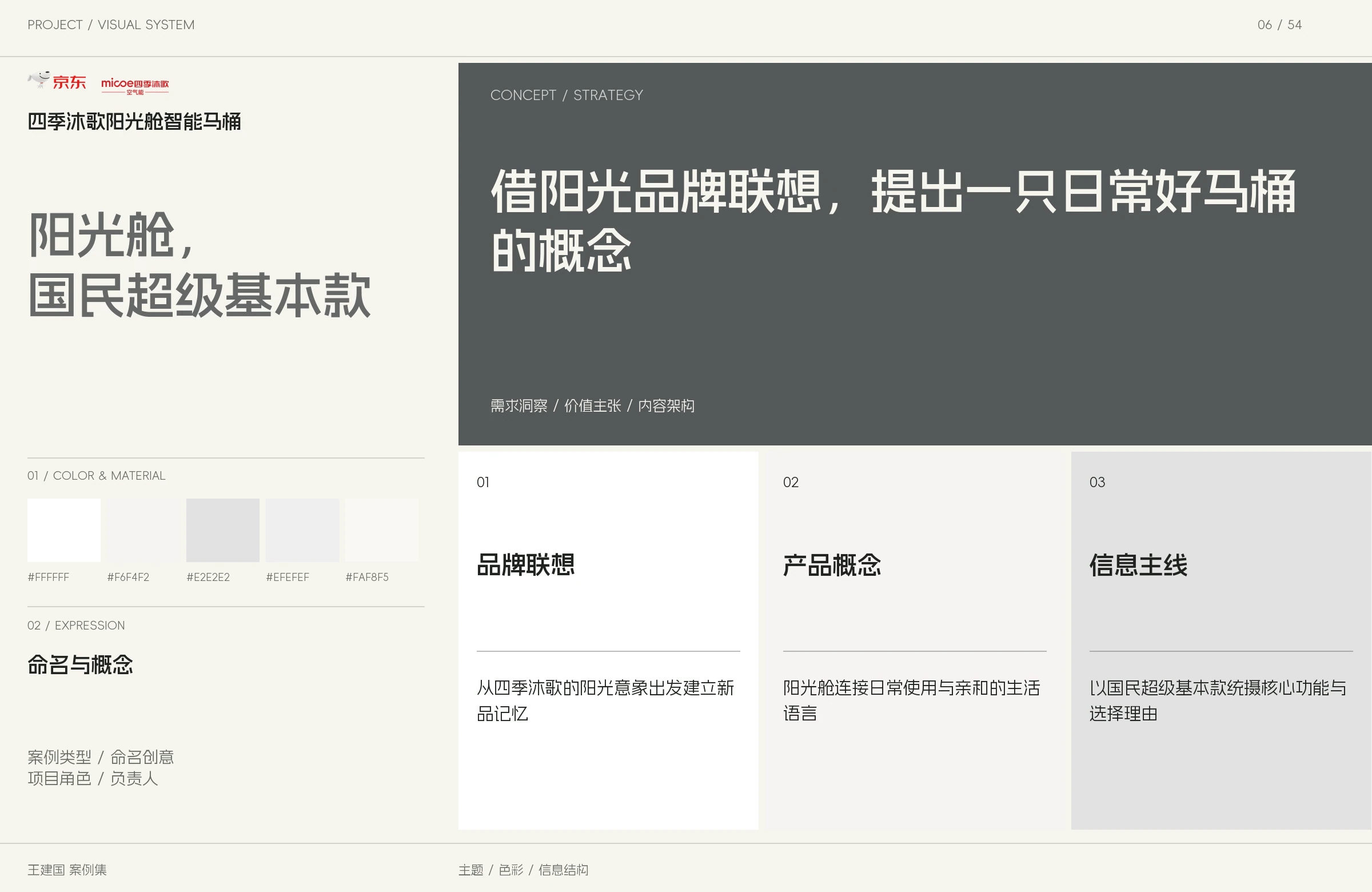Click the line 案例类型 / 命名创意
This screenshot has width=1372, height=892.
point(101,757)
